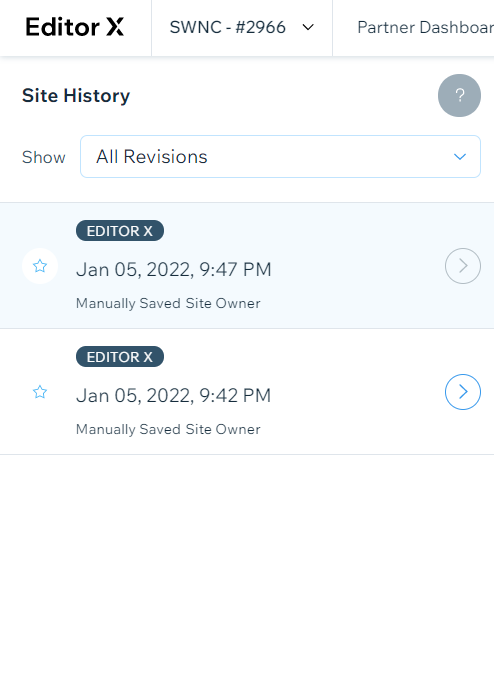Click the EDITOR X badge on second revision
The width and height of the screenshot is (494, 673).
(x=120, y=357)
